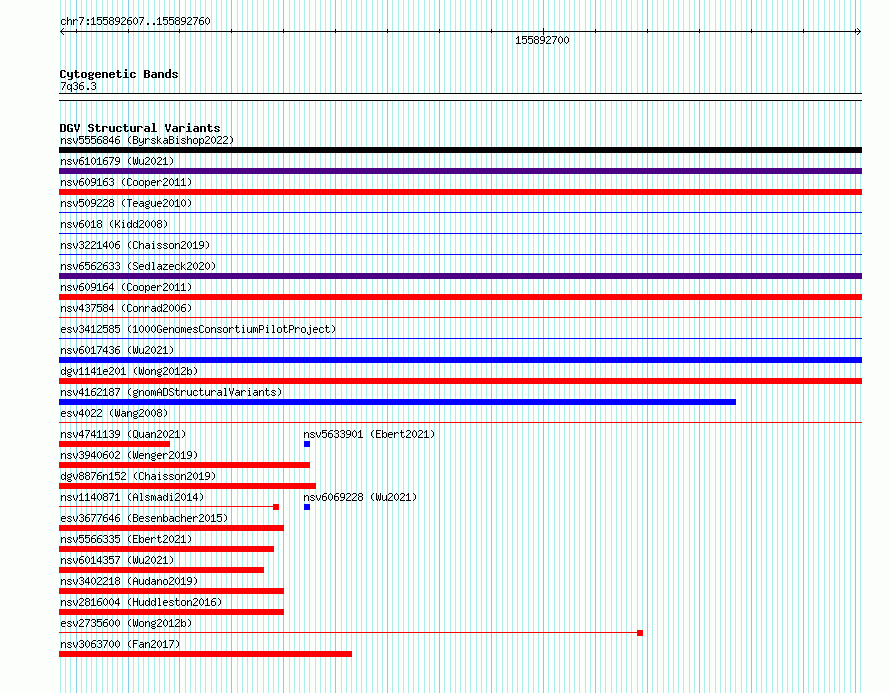Click nsv6018 (Kidd2008) label
The image size is (890, 693).
click(x=114, y=224)
